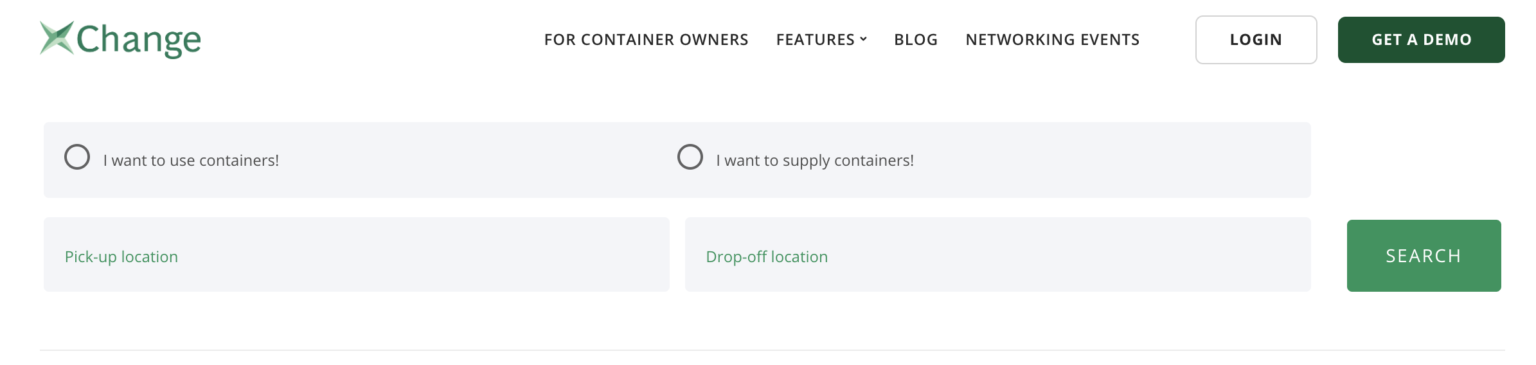1536x365 pixels.
Task: Click the green Search button
Action: [x=1423, y=256]
